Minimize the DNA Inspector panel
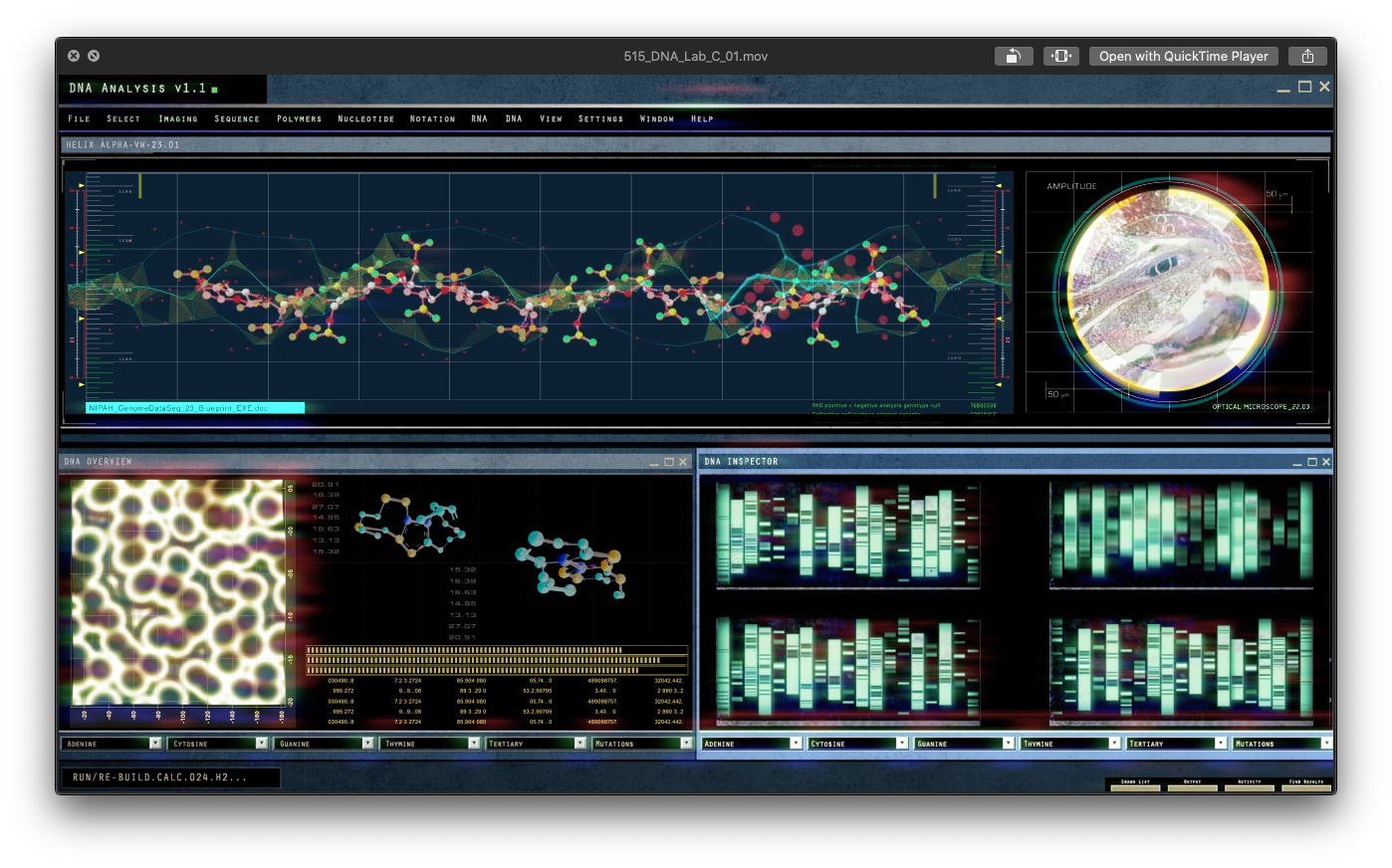Image resolution: width=1392 pixels, height=868 pixels. [1297, 463]
